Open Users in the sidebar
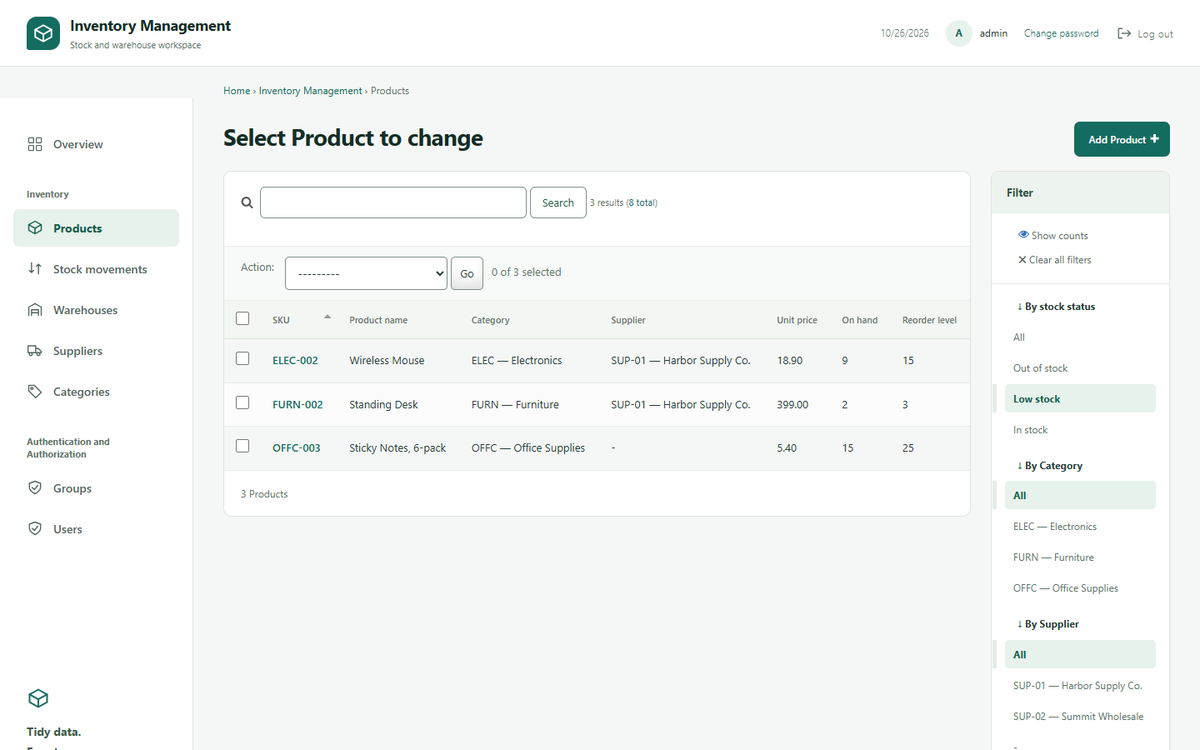This screenshot has width=1200, height=750. pyautogui.click(x=96, y=529)
